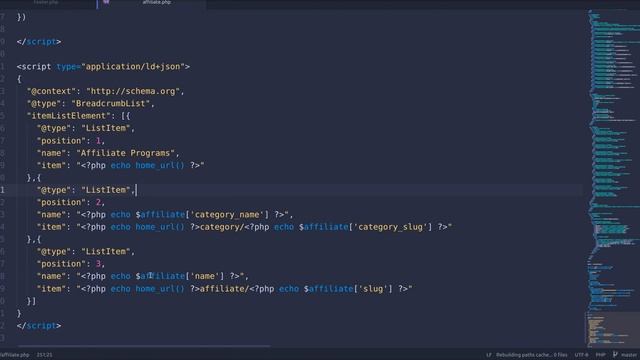
Task: Place cursor at highlighted "ListItem" line end
Action: click(136, 190)
